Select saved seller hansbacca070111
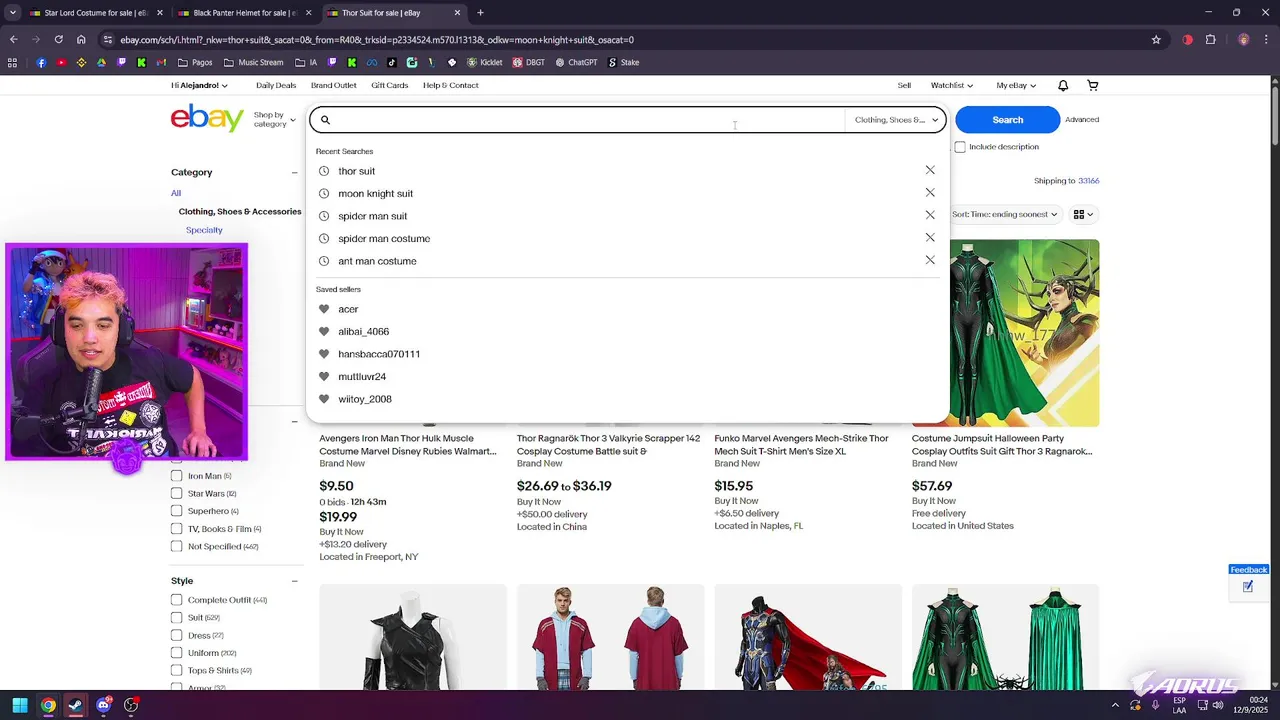Viewport: 1280px width, 720px height. (379, 354)
